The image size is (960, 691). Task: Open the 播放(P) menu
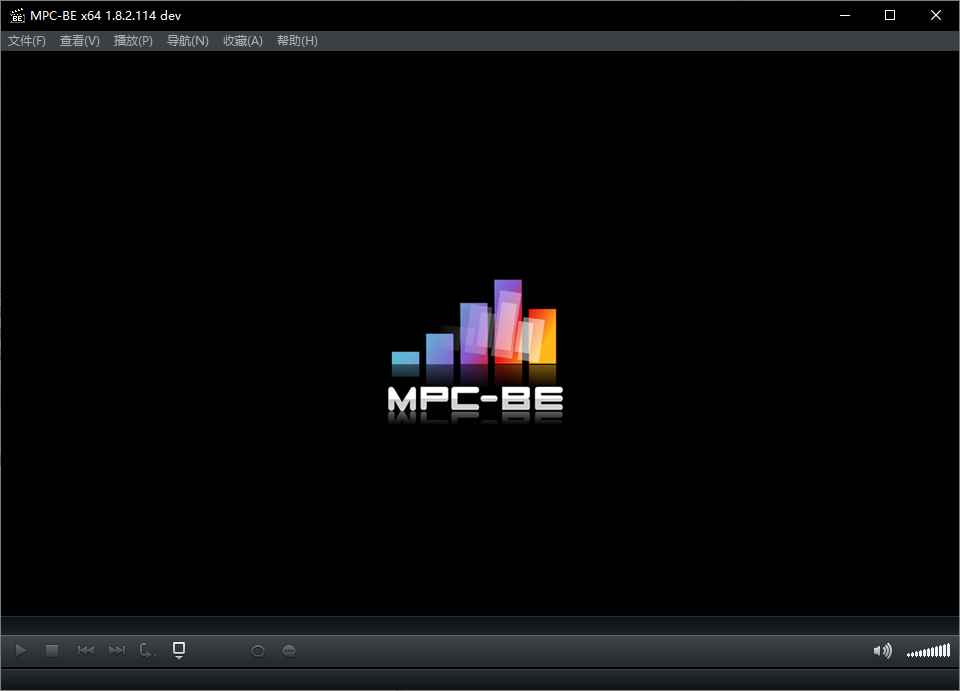tap(132, 40)
